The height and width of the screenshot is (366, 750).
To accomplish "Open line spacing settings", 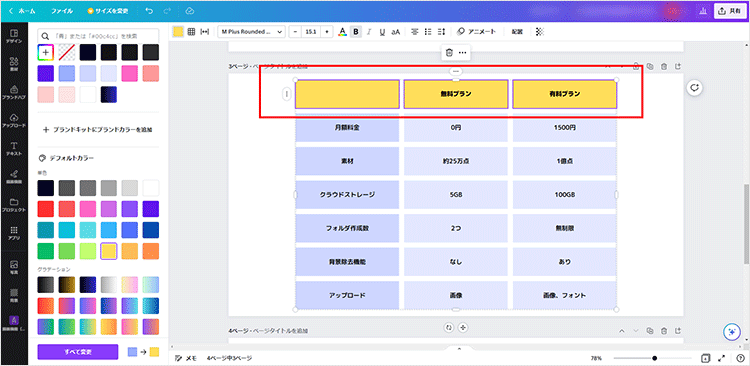I will 441,32.
